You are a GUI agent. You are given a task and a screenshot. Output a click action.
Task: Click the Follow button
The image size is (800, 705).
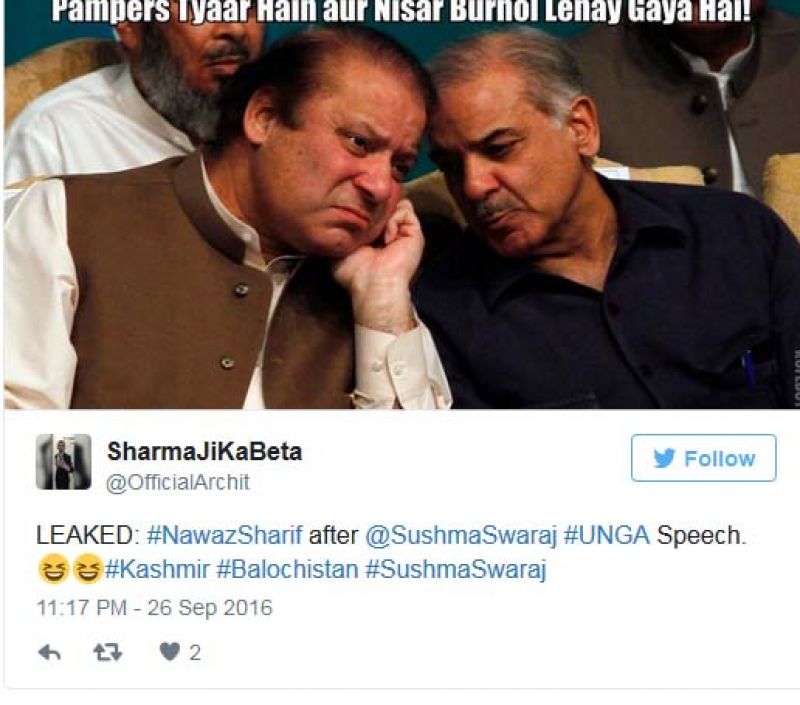pos(704,458)
